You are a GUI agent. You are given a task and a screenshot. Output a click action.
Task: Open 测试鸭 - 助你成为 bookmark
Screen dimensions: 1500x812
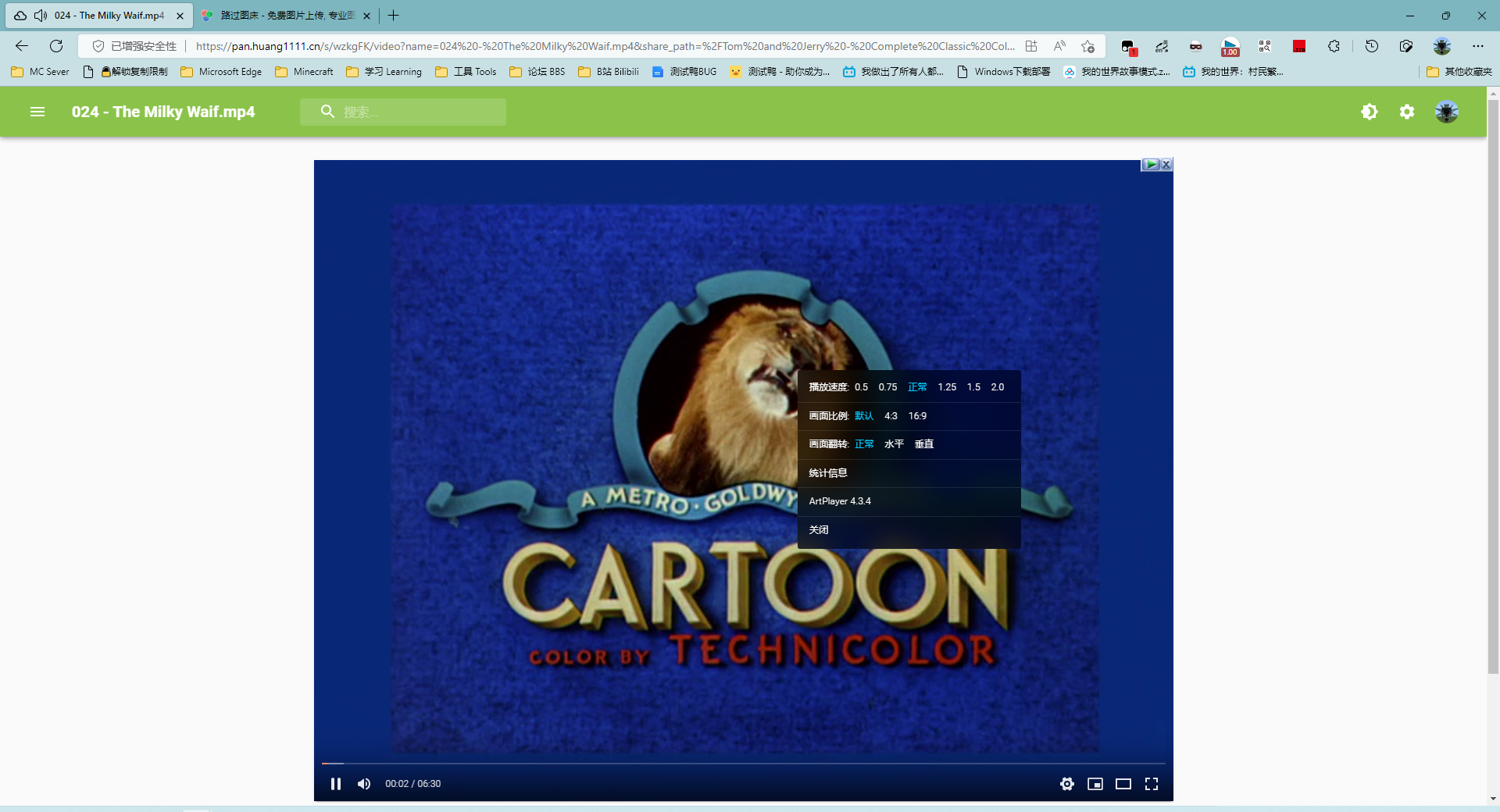click(780, 72)
